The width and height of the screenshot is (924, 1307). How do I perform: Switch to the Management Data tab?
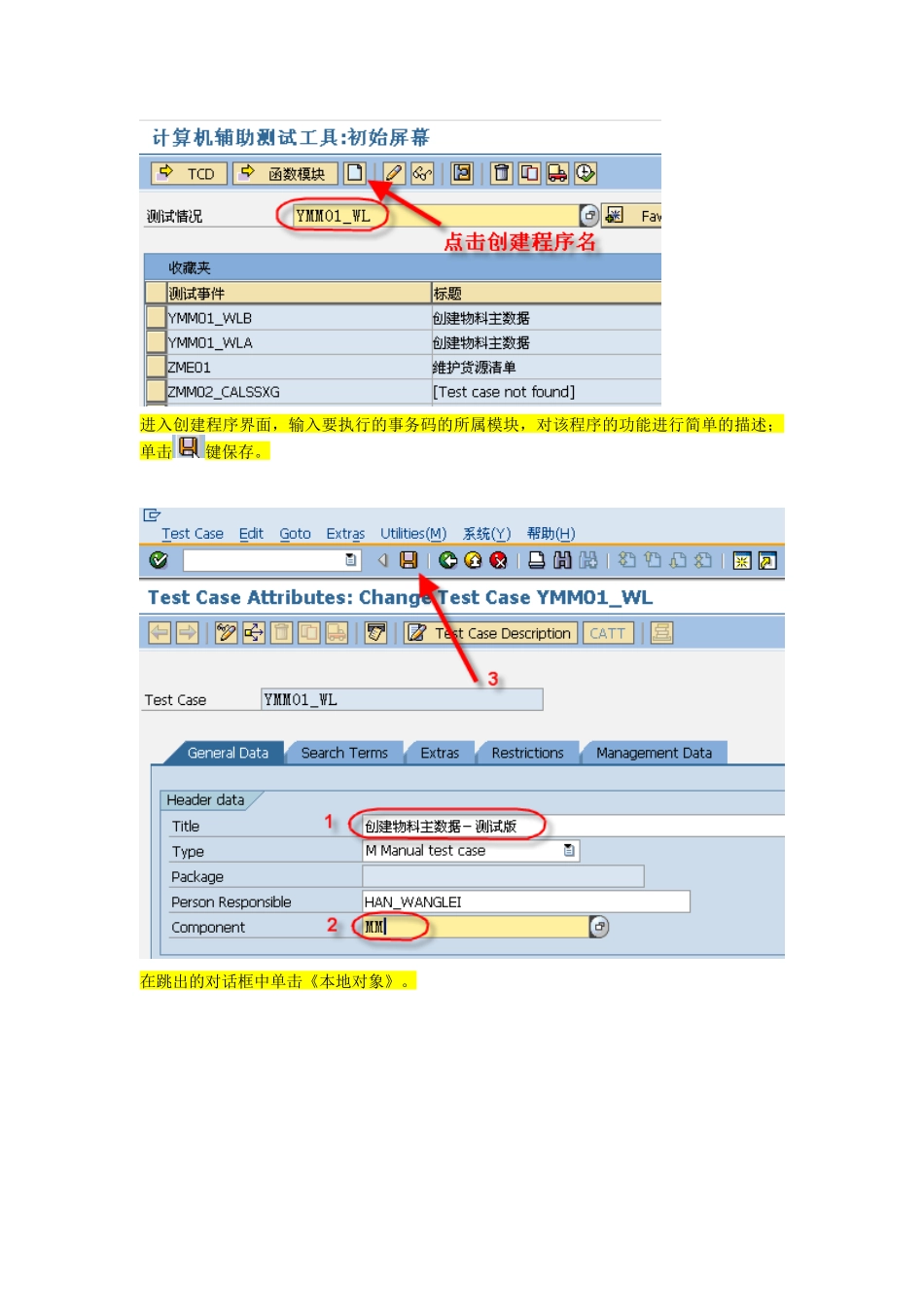coord(654,753)
